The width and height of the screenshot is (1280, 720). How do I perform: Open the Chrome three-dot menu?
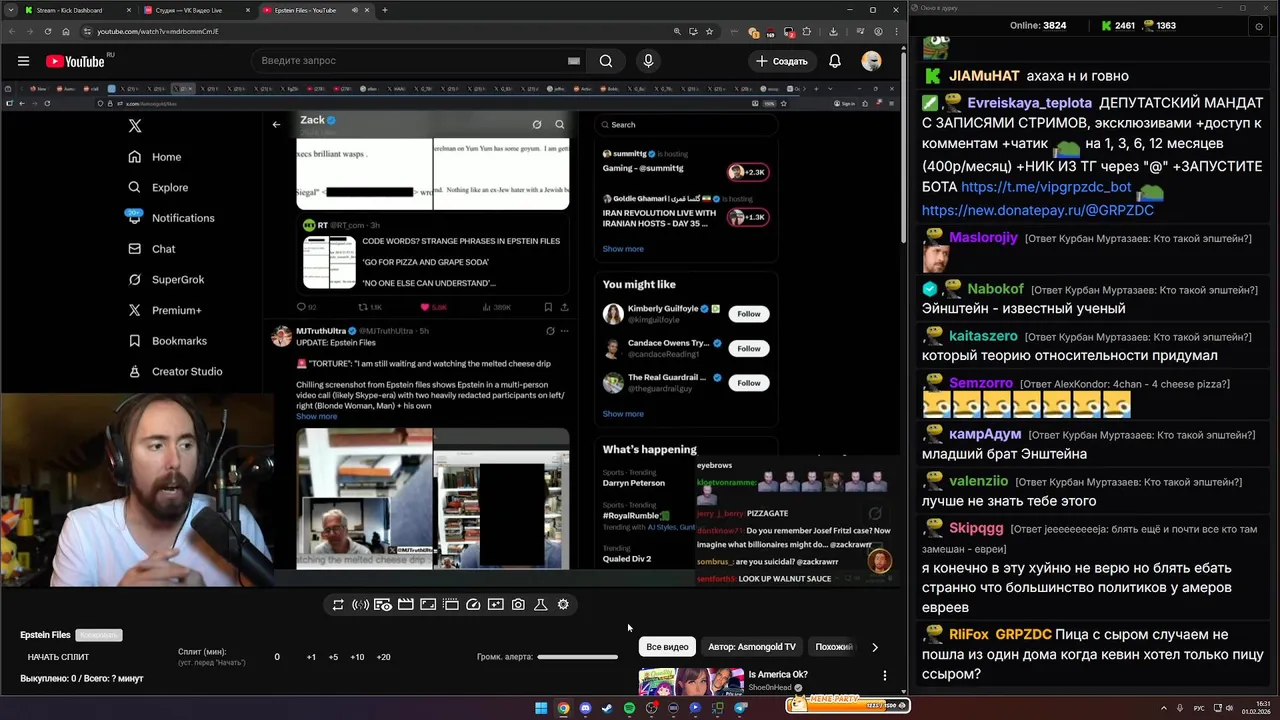coord(897,31)
